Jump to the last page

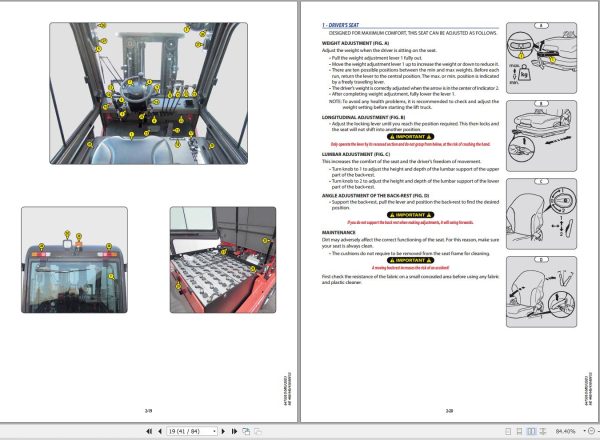click(234, 431)
